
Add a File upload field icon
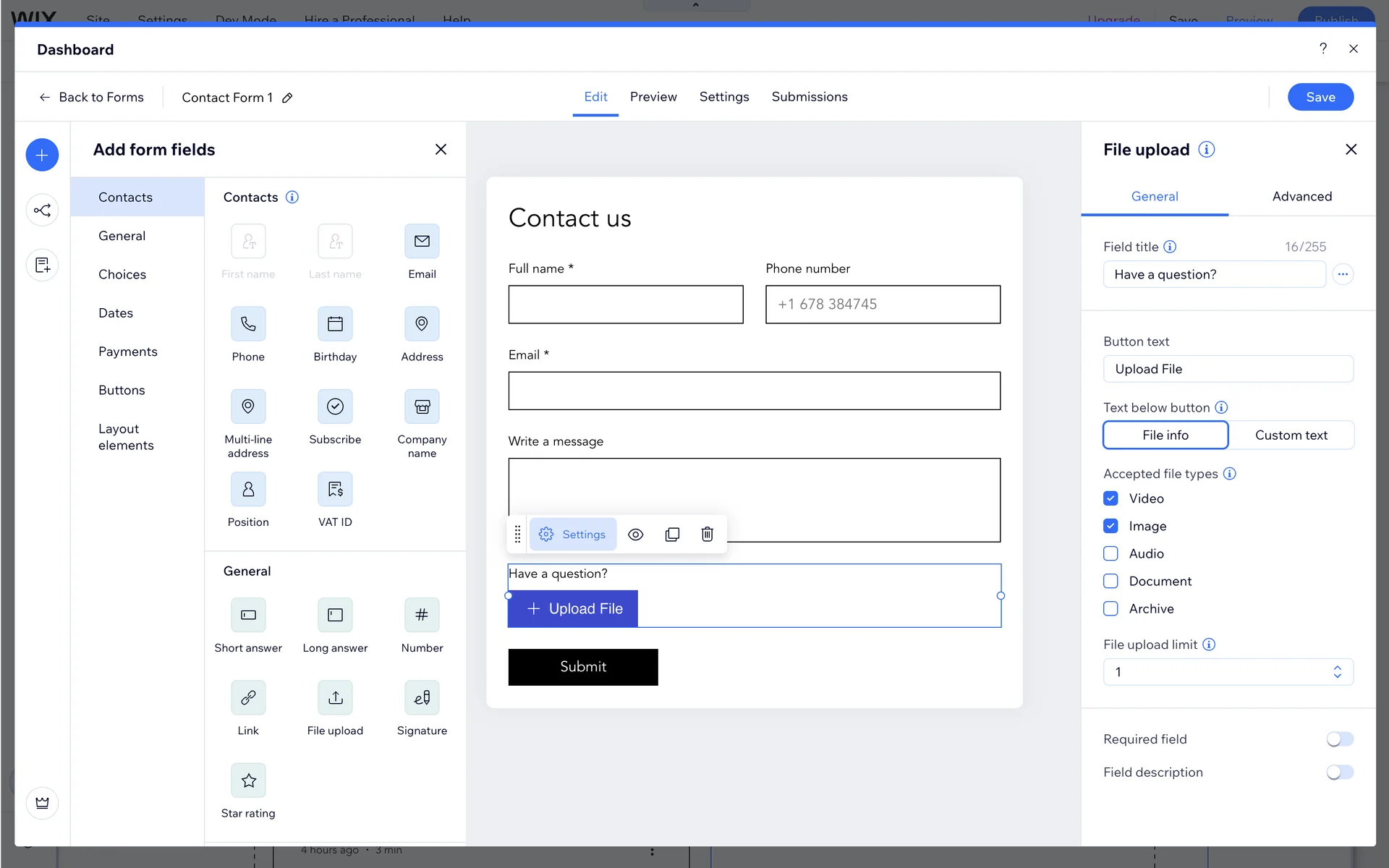[335, 698]
